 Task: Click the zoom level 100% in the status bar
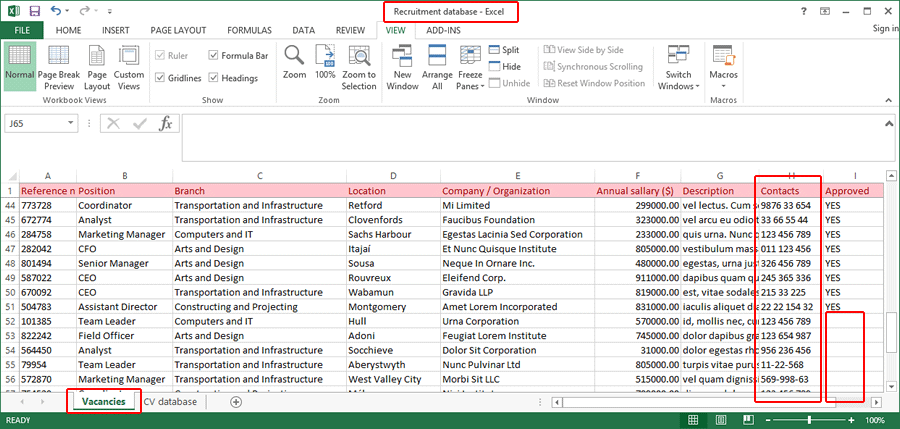[x=874, y=420]
